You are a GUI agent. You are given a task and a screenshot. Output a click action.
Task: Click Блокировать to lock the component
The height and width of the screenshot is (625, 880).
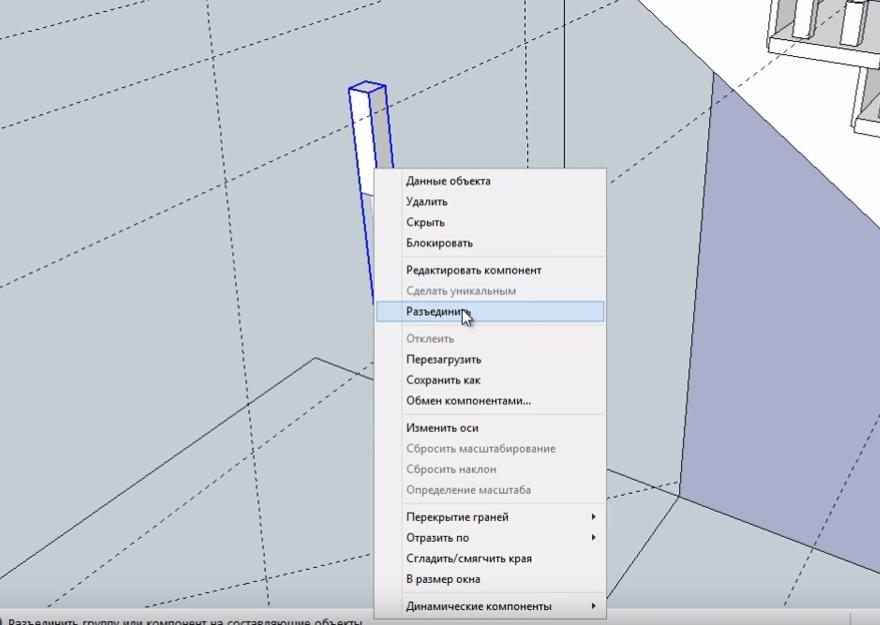click(439, 243)
